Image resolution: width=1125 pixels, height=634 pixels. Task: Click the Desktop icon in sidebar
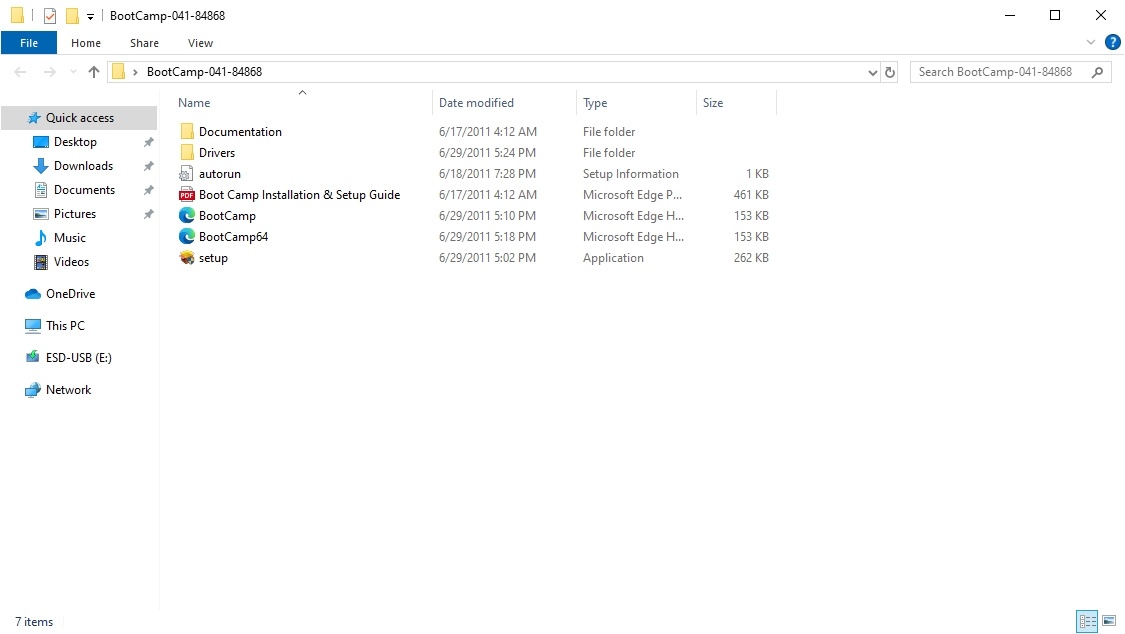coord(41,142)
